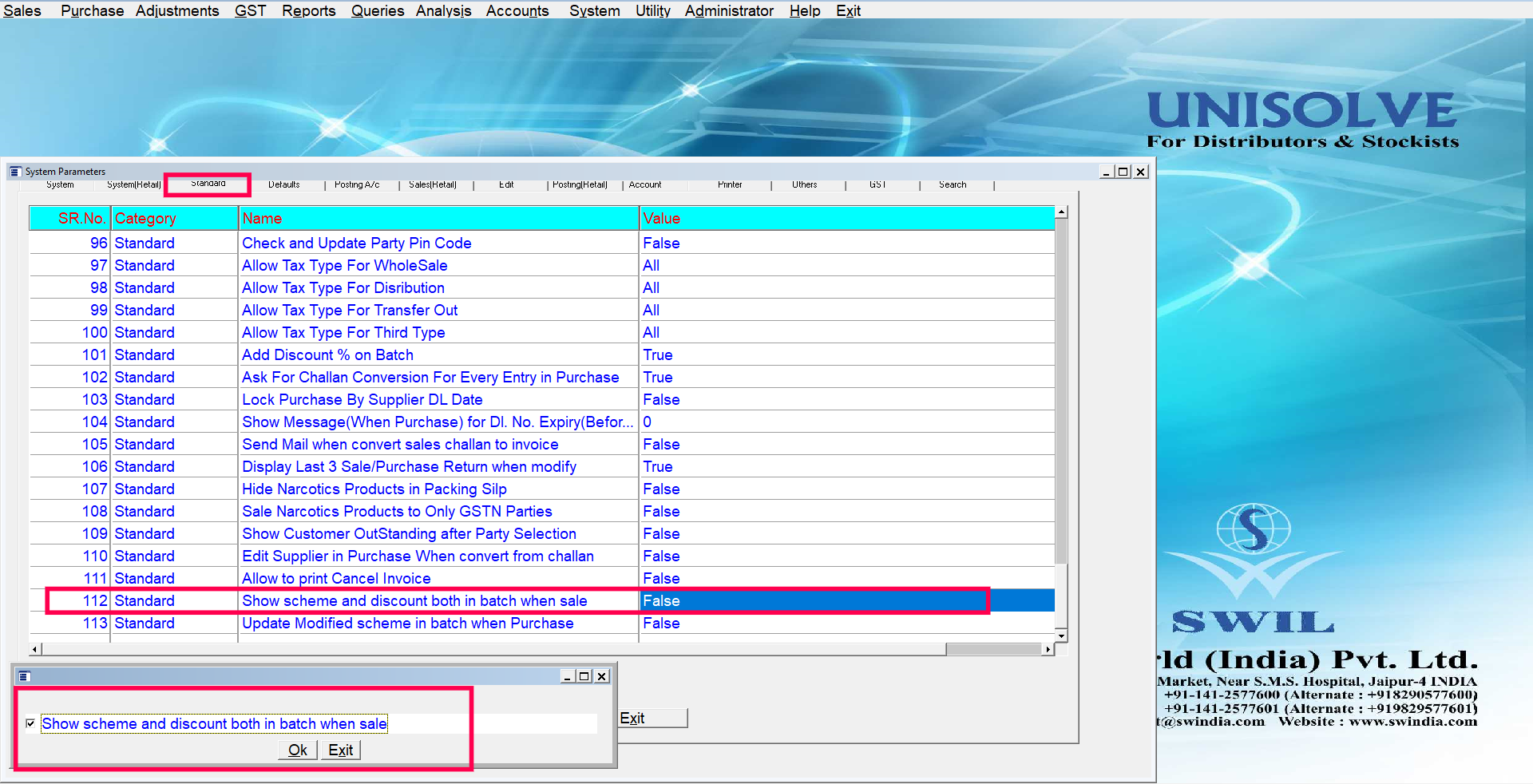
Task: Click the horizontal scroll left arrow
Action: (34, 649)
